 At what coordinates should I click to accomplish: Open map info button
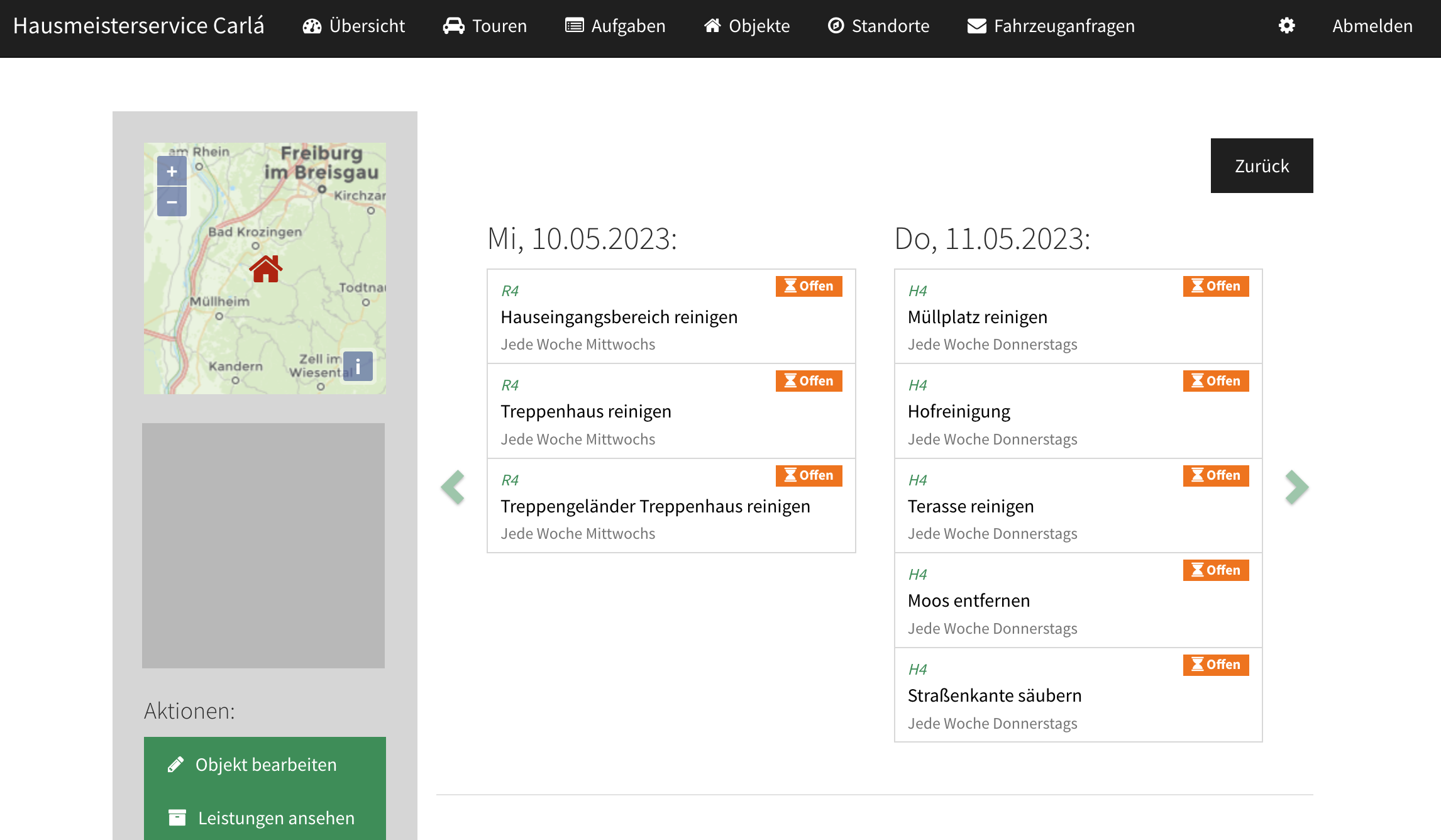pos(358,366)
